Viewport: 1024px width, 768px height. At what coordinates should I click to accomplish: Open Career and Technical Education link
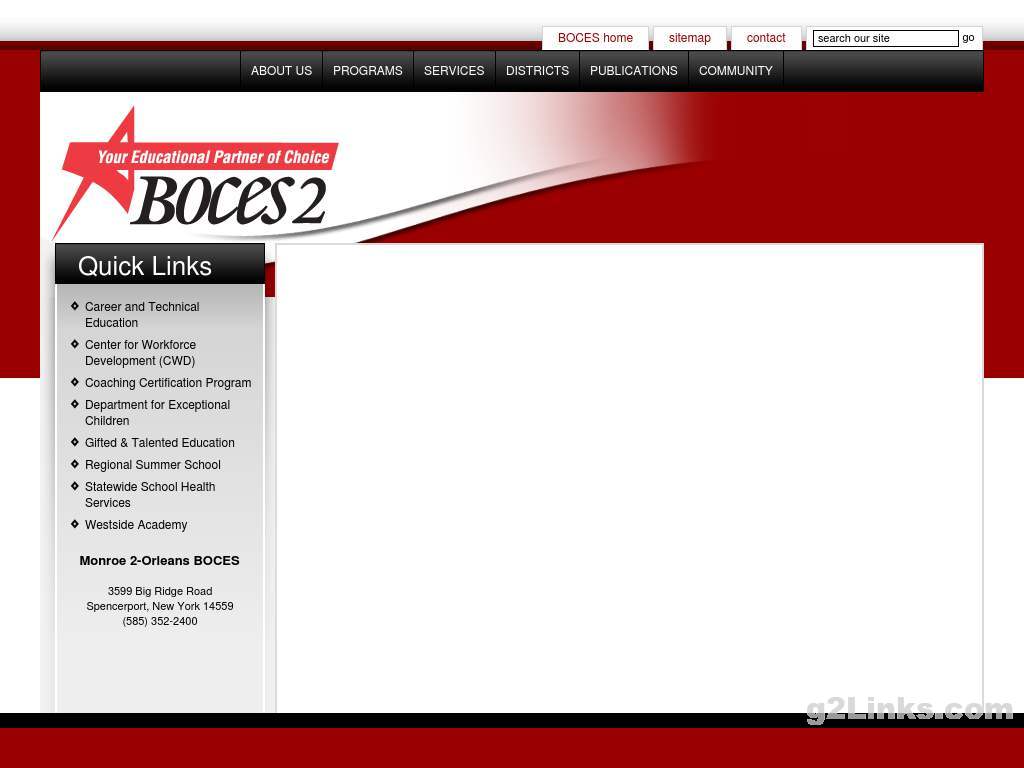pos(141,315)
